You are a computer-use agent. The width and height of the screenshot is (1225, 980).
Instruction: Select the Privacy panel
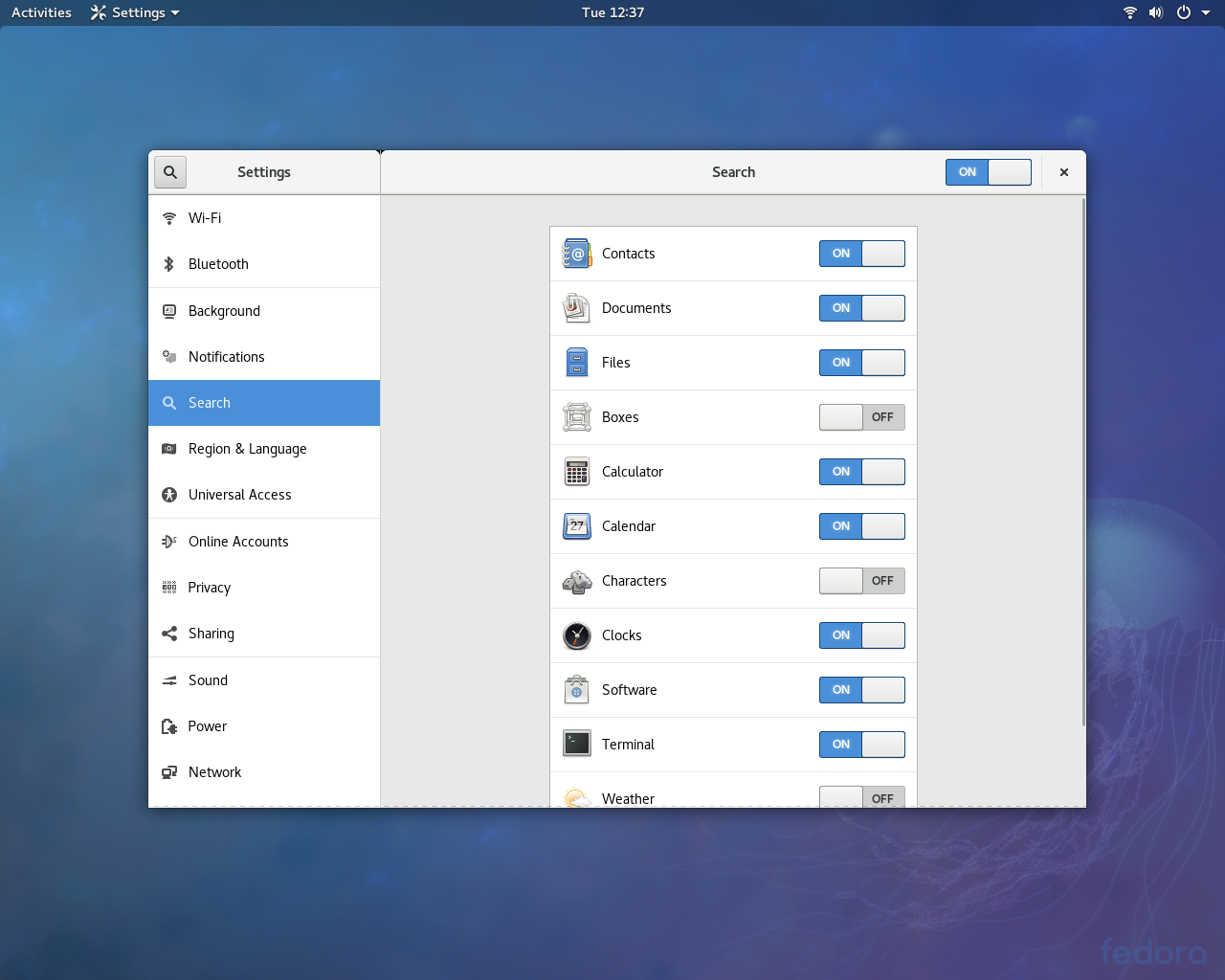click(x=264, y=588)
